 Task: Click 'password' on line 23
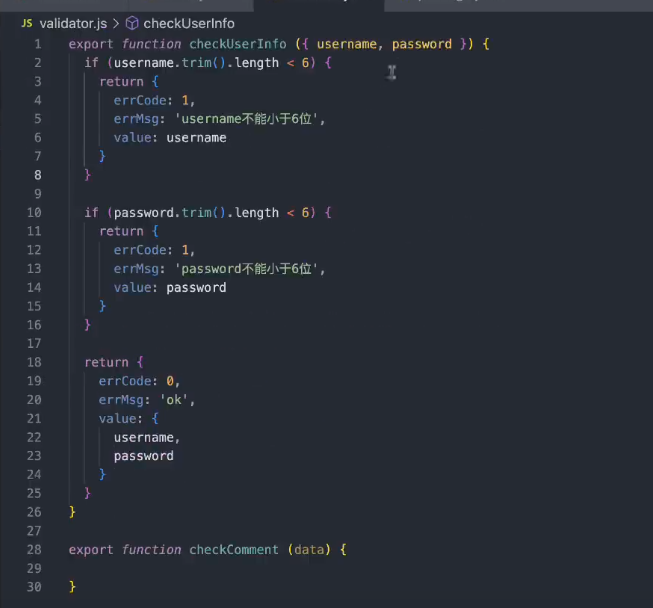[x=144, y=456]
